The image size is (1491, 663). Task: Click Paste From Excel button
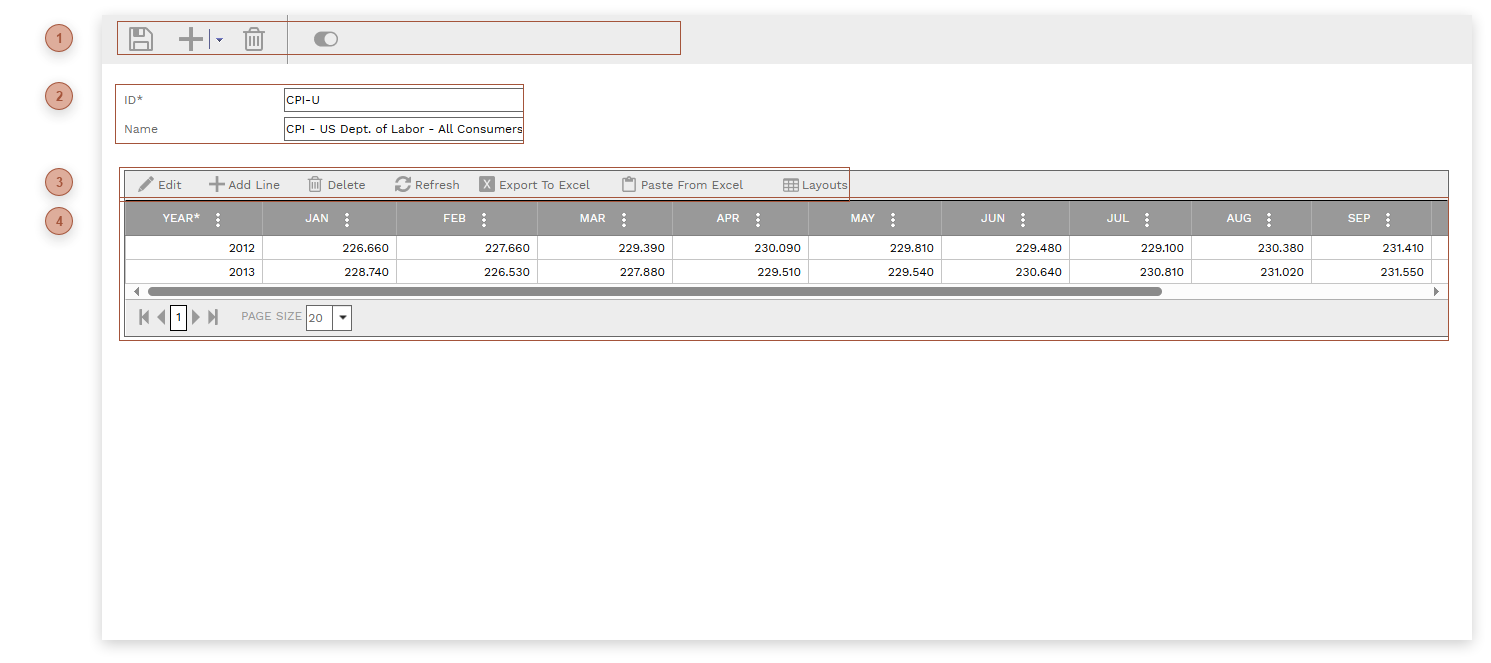(x=682, y=185)
